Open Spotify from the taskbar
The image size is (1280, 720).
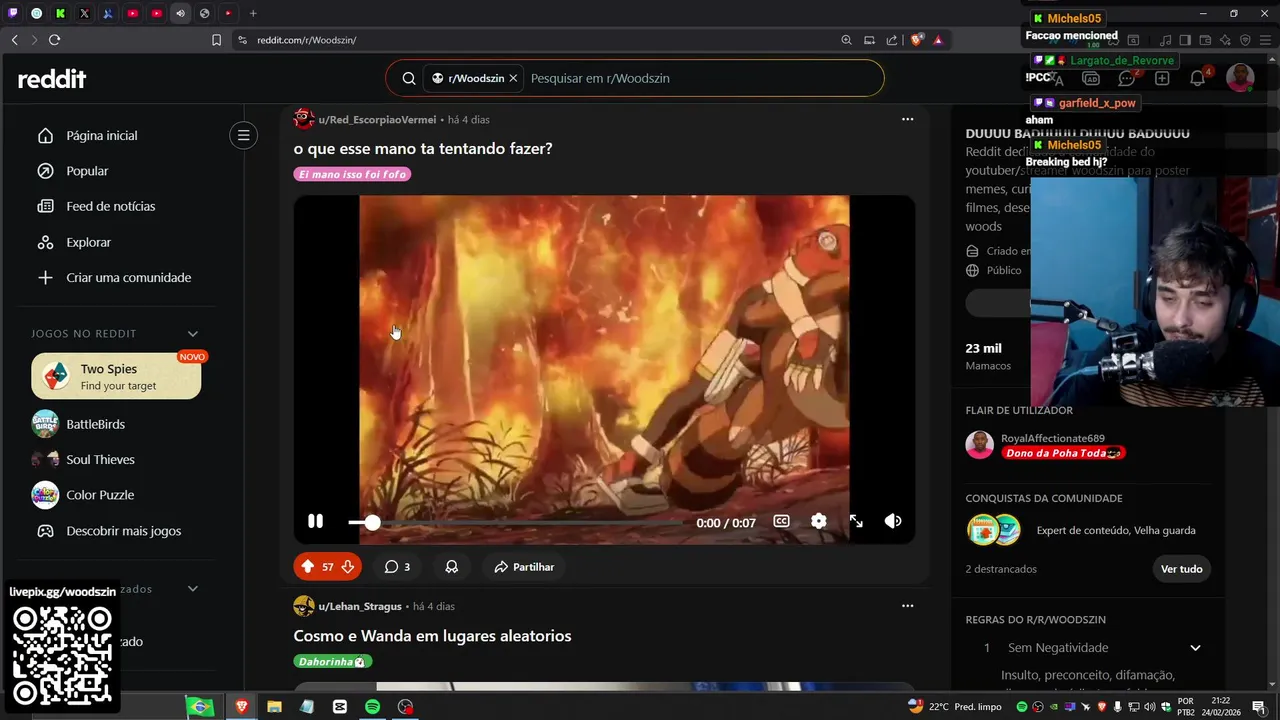coord(372,706)
